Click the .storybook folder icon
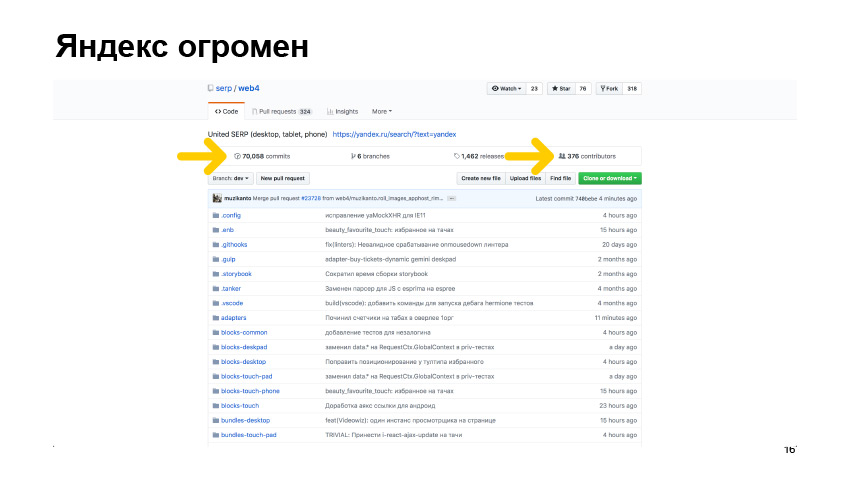 (216, 274)
